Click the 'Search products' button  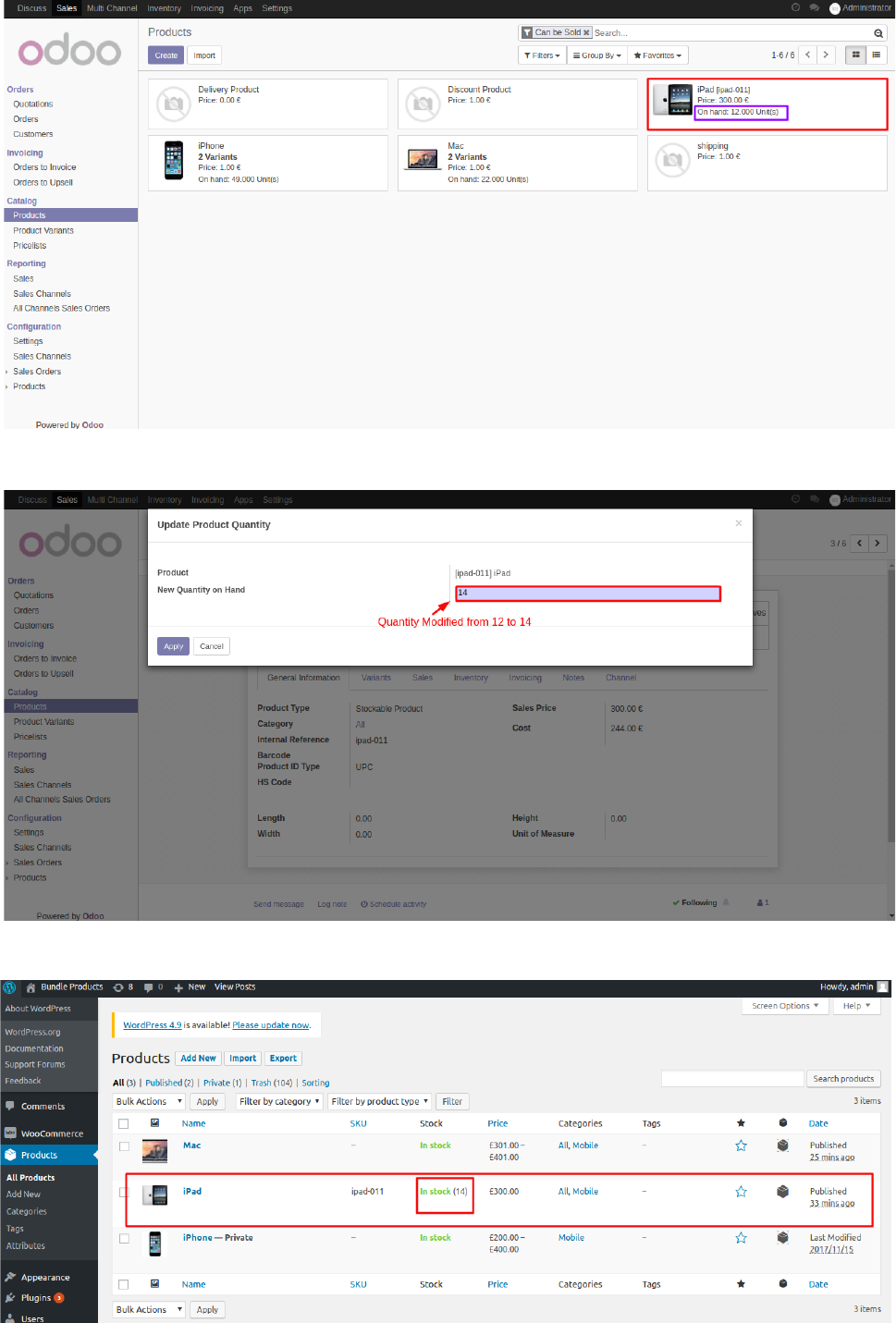(843, 1079)
